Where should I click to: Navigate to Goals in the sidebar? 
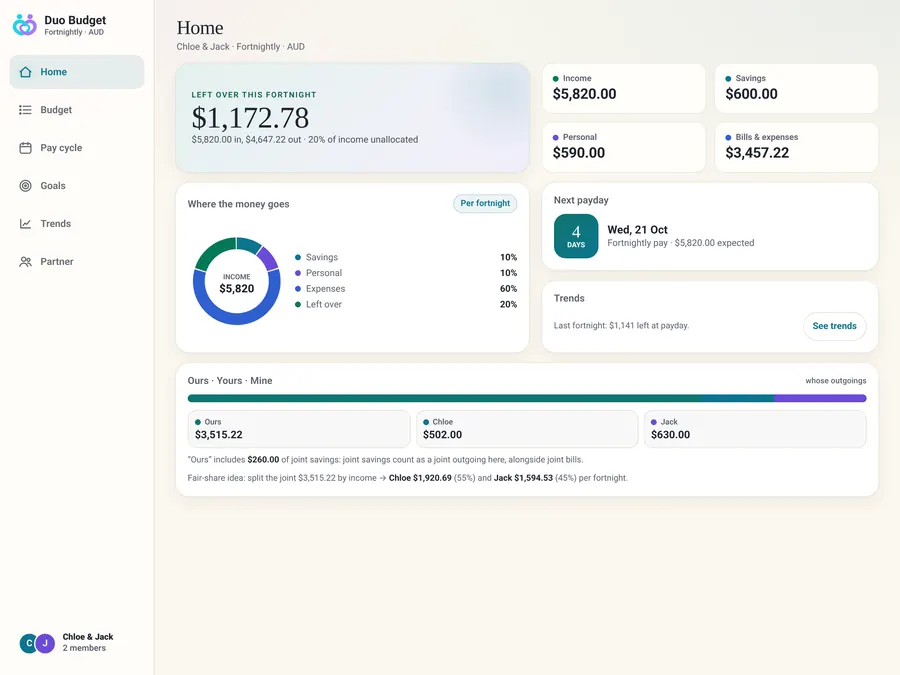(77, 185)
